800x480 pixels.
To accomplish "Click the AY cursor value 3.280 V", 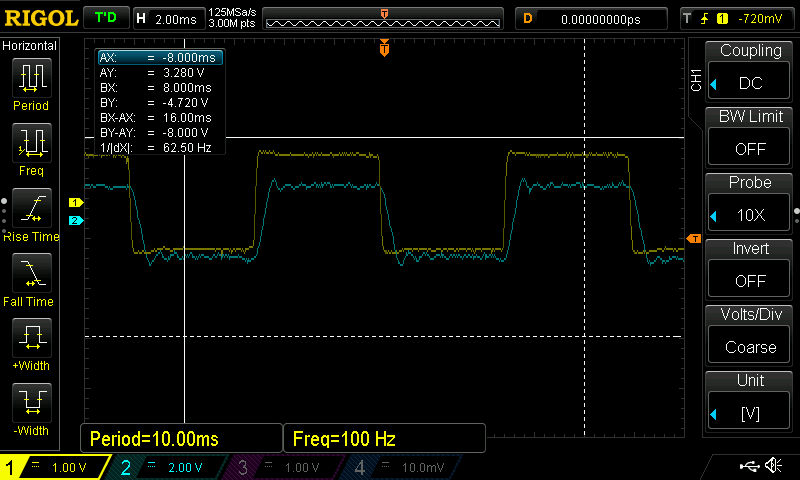I will coord(184,73).
